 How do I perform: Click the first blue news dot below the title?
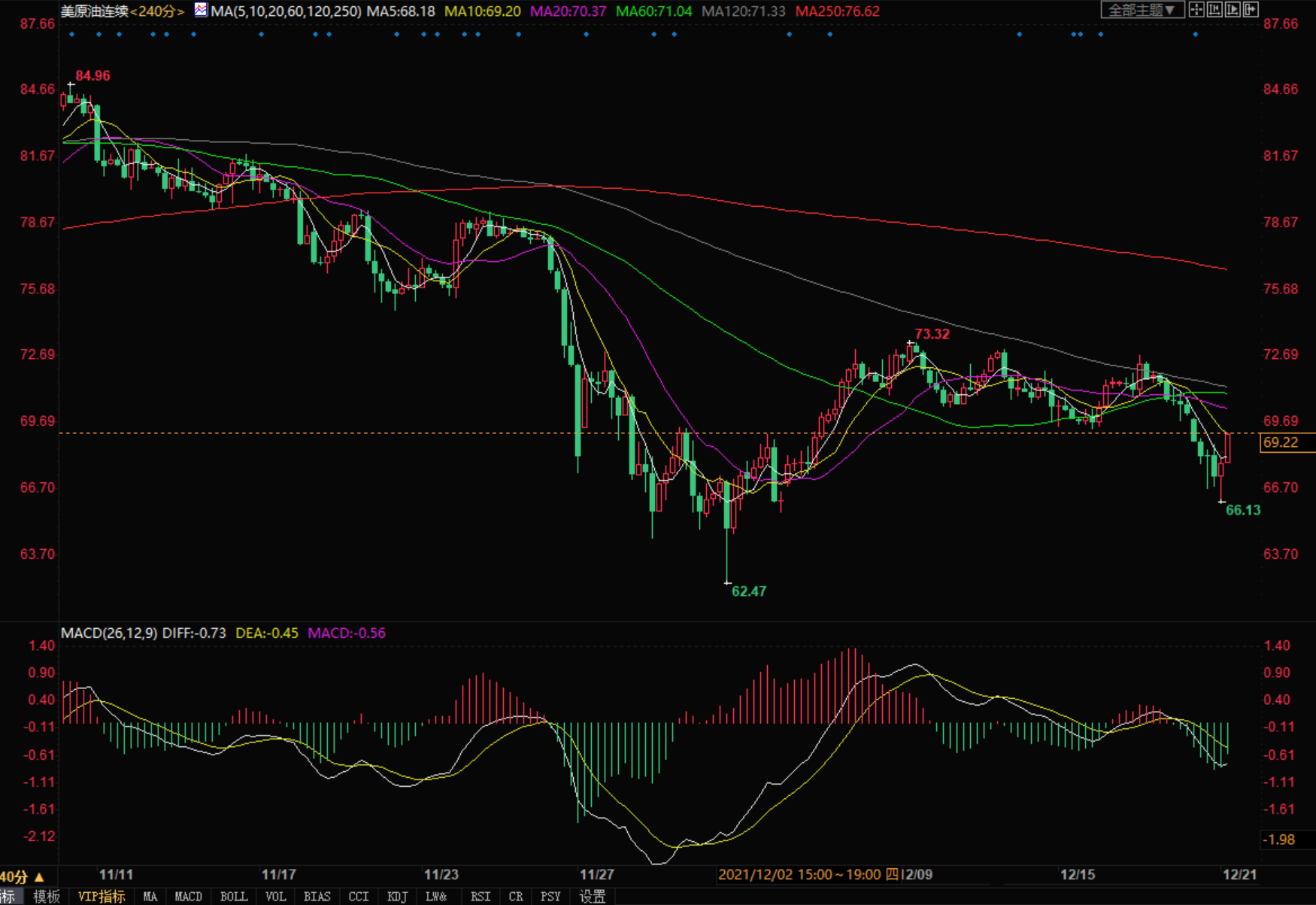(71, 35)
